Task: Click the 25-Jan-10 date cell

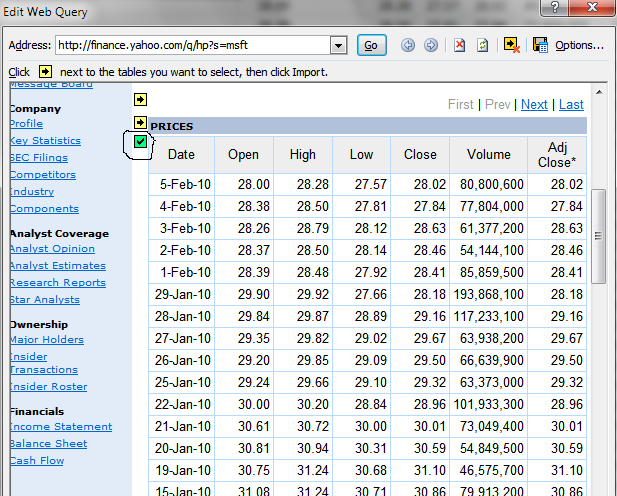Action: [x=181, y=382]
